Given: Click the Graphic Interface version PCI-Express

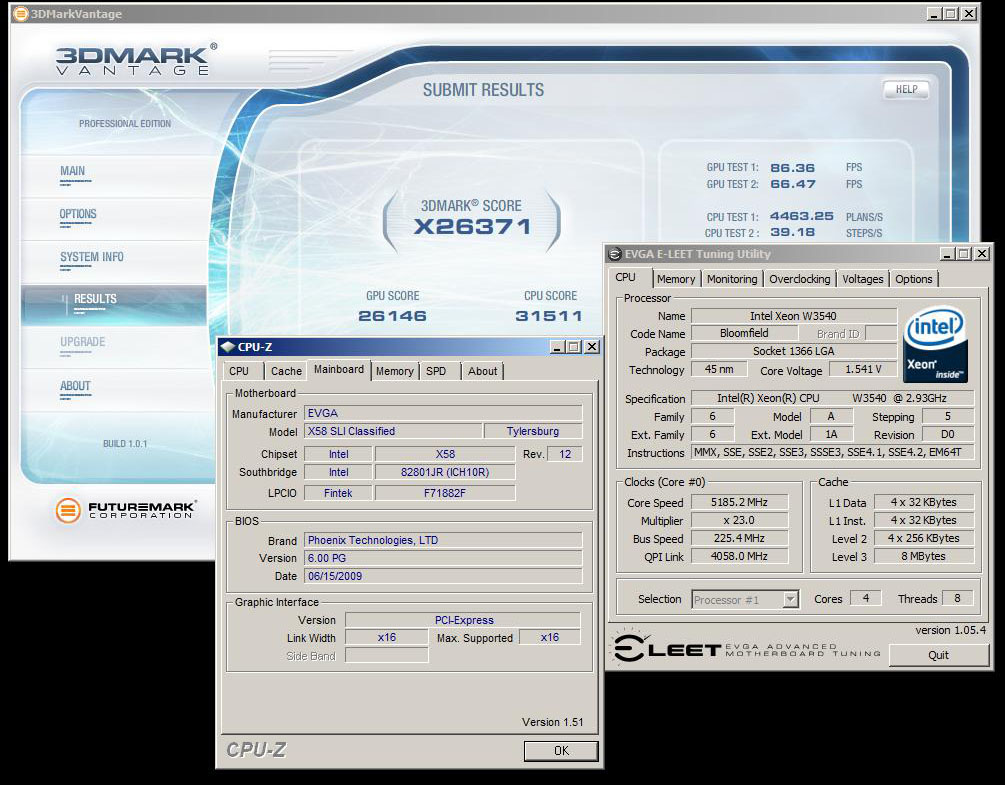Looking at the screenshot, I should coord(463,620).
